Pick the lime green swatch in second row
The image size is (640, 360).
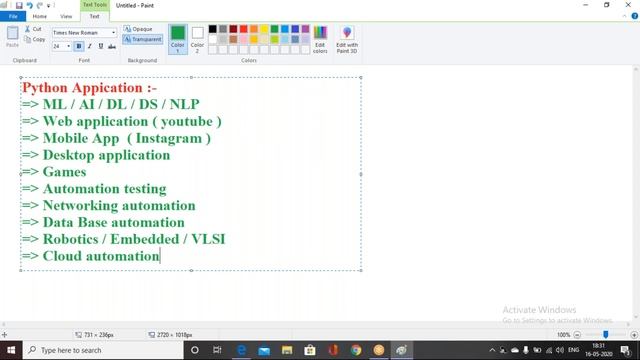[x=275, y=40]
